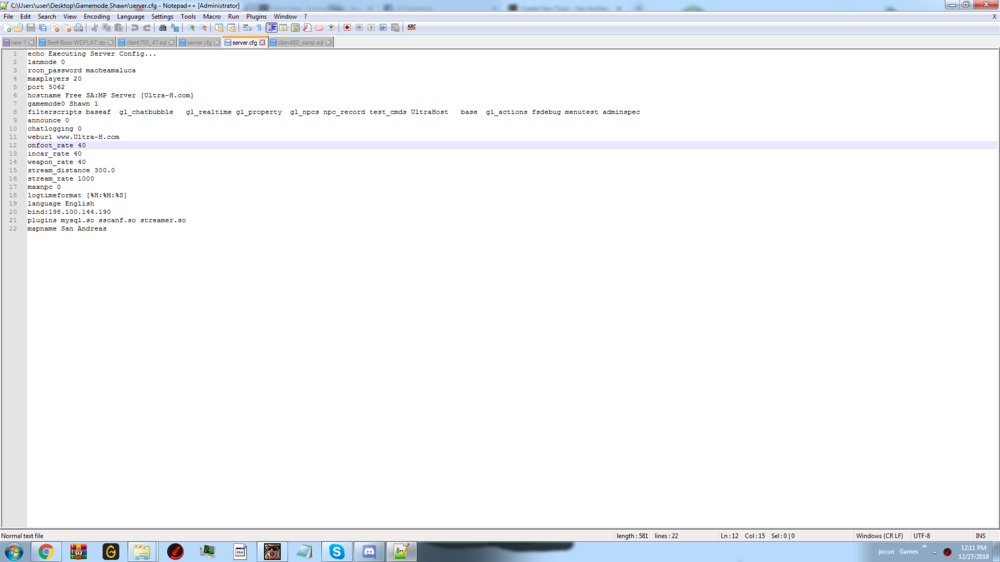Screen dimensions: 1000x562
Task: Click the 'mapname San Andreas' line
Action: click(67, 228)
